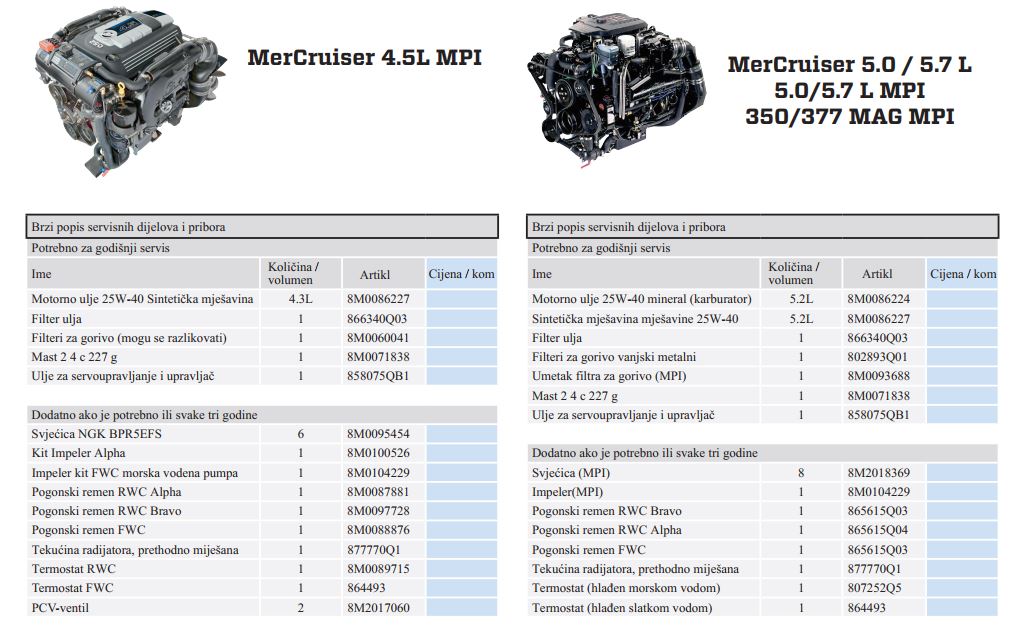Screen dimensions: 1015x639
Task: Click 'Kit Impeler Alpha' row name
Action: coord(78,453)
